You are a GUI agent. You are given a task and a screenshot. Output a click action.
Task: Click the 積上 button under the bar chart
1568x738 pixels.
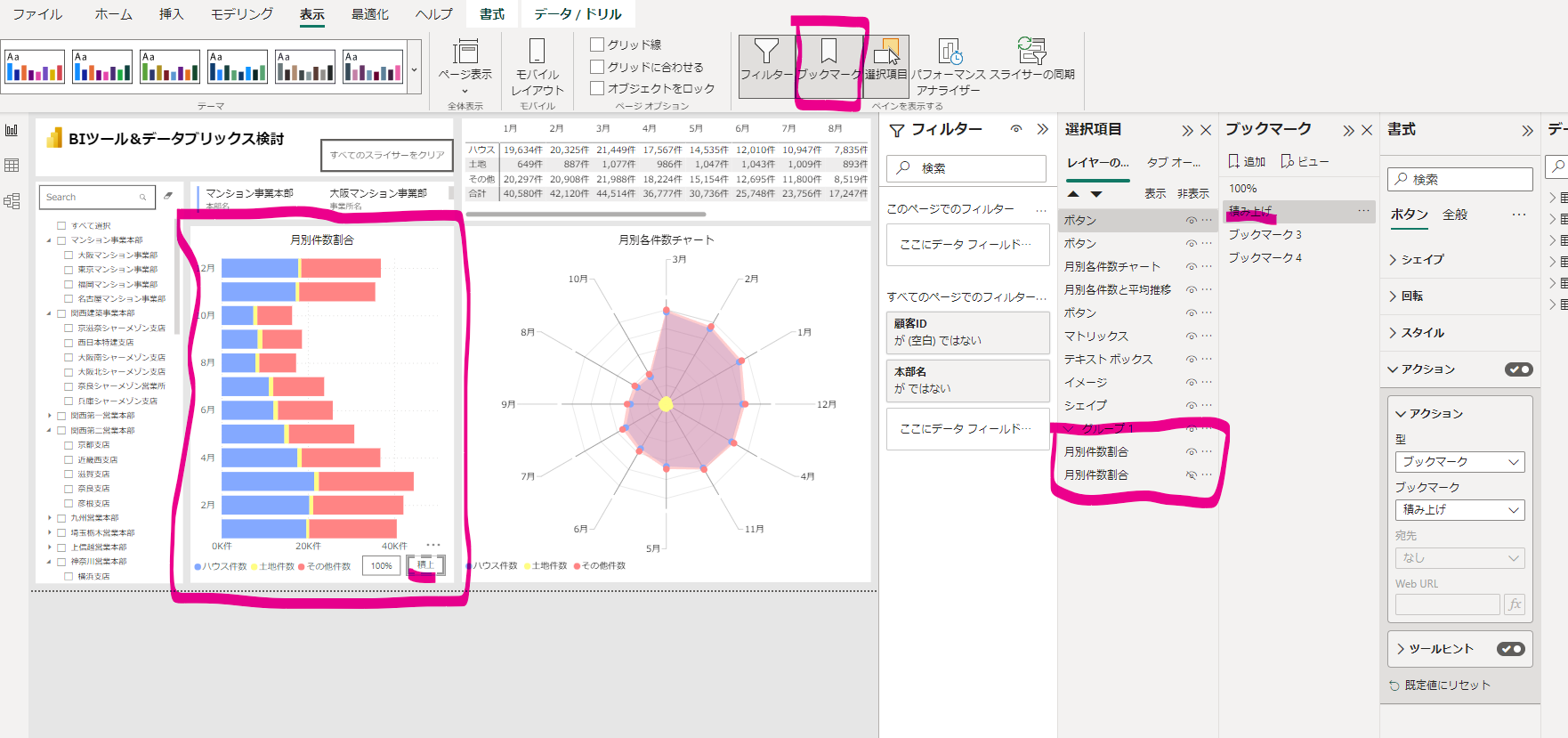pyautogui.click(x=425, y=565)
